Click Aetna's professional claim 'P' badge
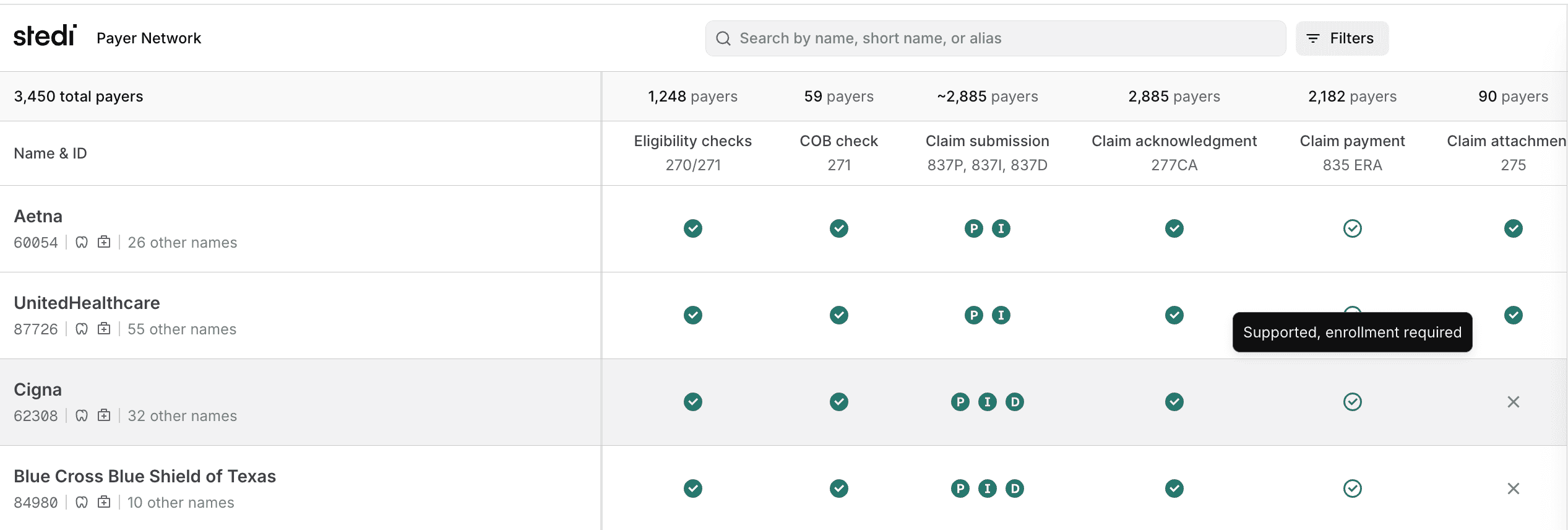The width and height of the screenshot is (1568, 530). [x=973, y=228]
